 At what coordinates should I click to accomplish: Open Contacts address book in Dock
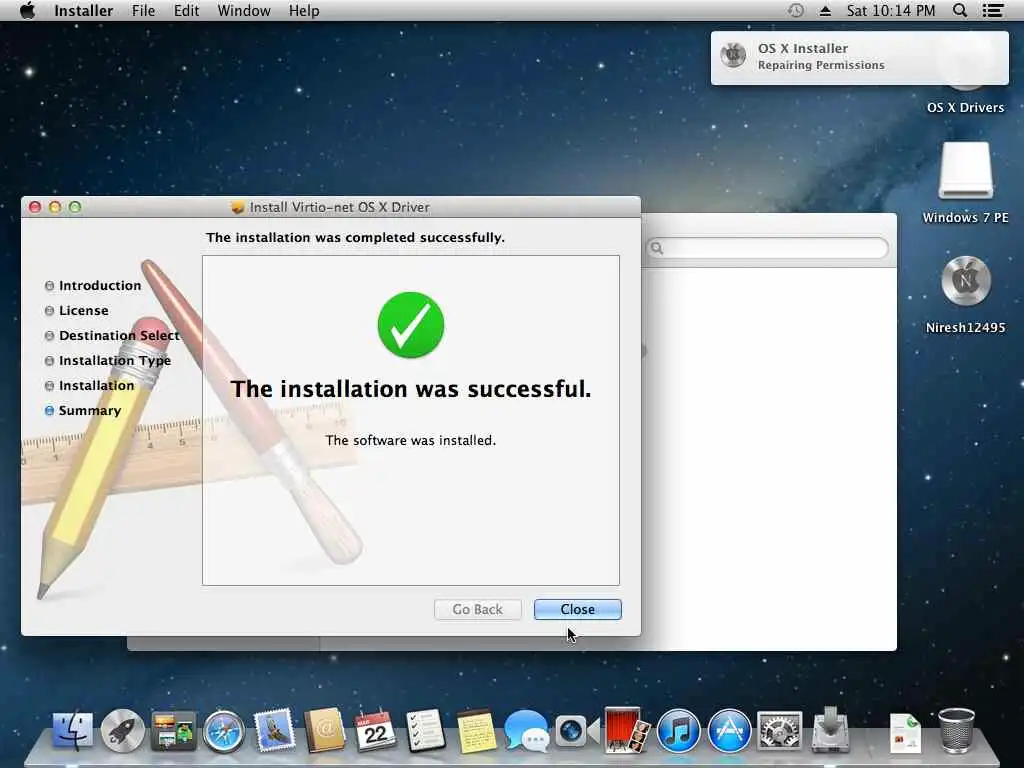coord(325,730)
